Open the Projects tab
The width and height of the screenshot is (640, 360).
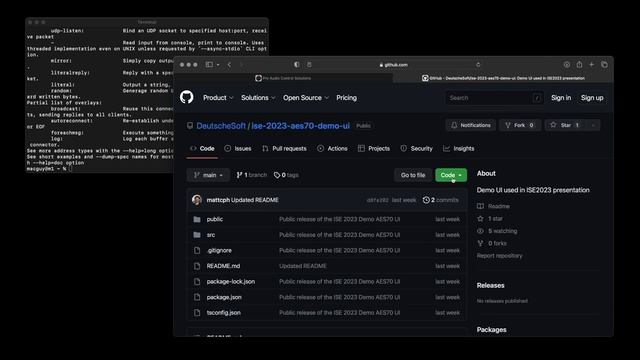374,149
